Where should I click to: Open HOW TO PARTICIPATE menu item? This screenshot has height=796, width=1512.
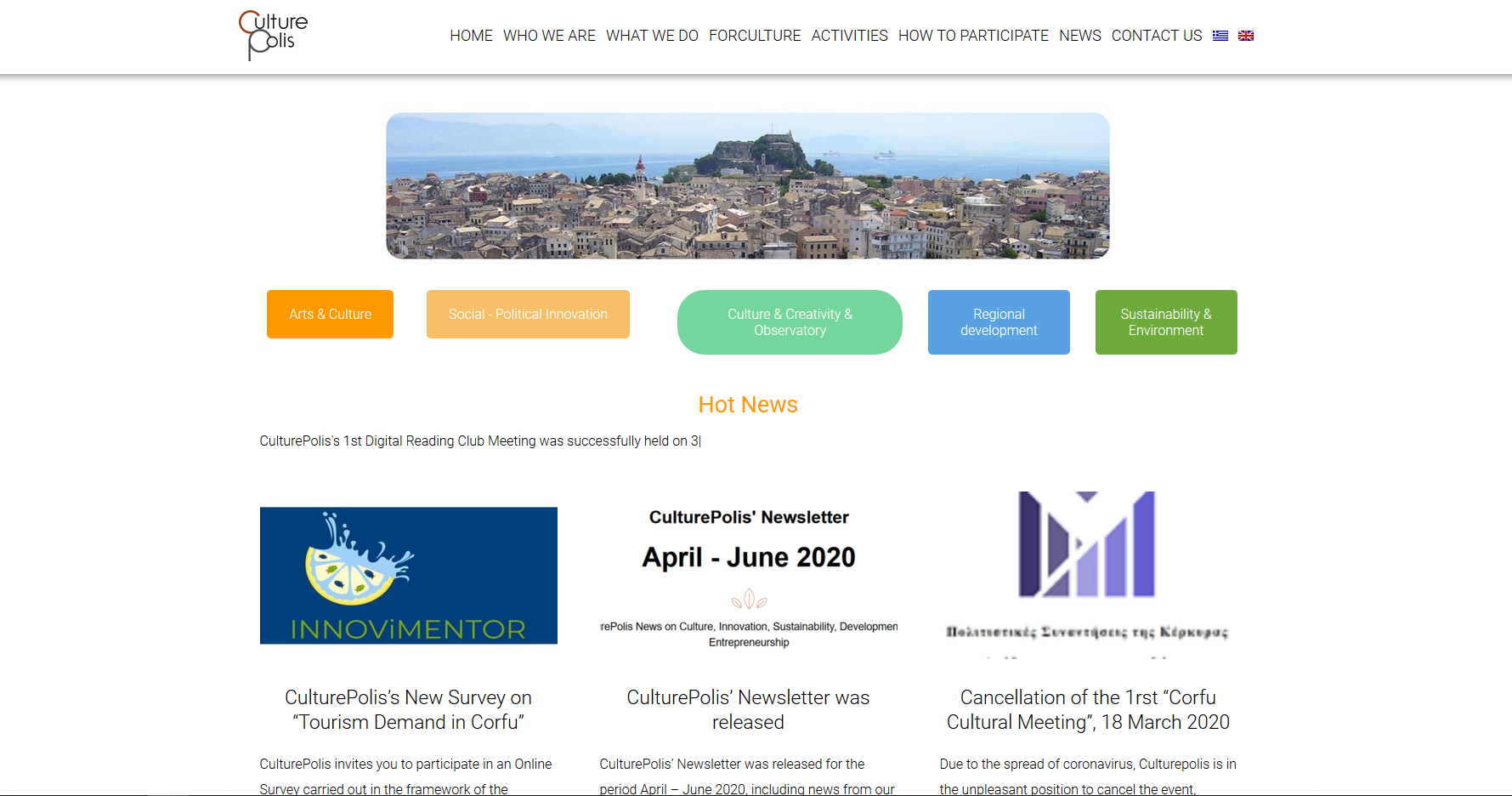point(973,36)
